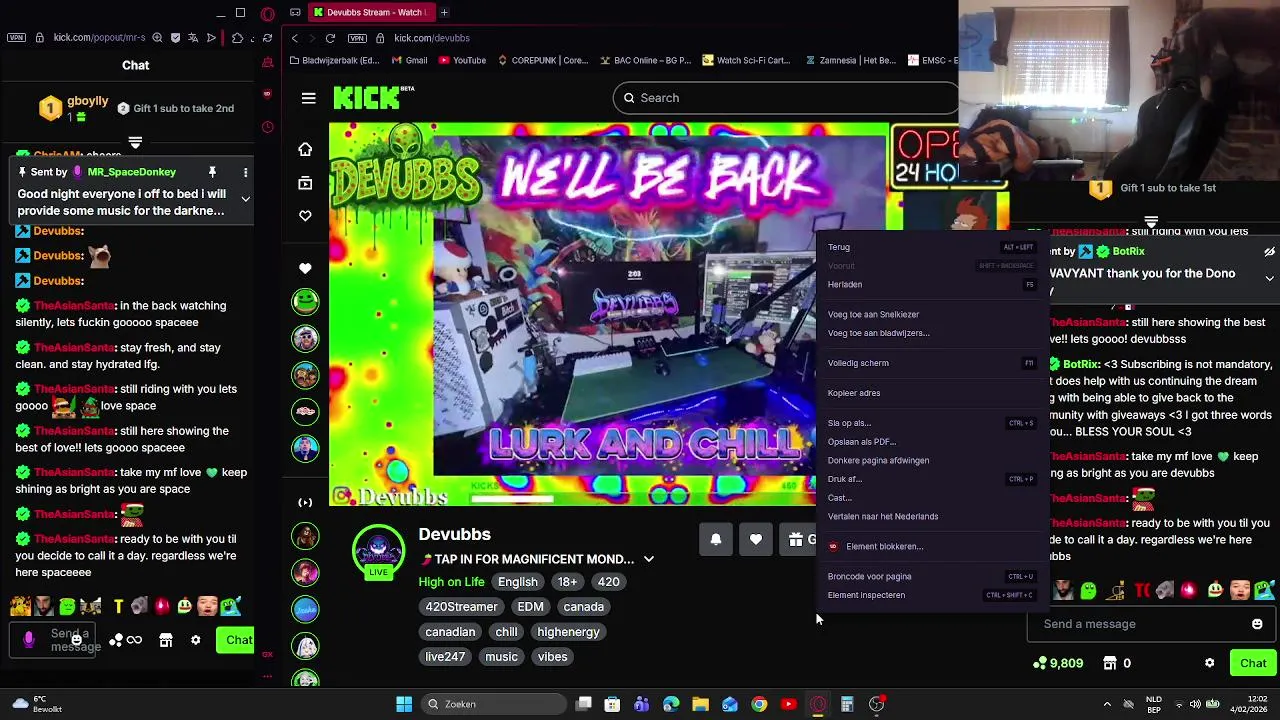Collapse the left chat leaderboard chevron
This screenshot has width=1280, height=720.
135,142
